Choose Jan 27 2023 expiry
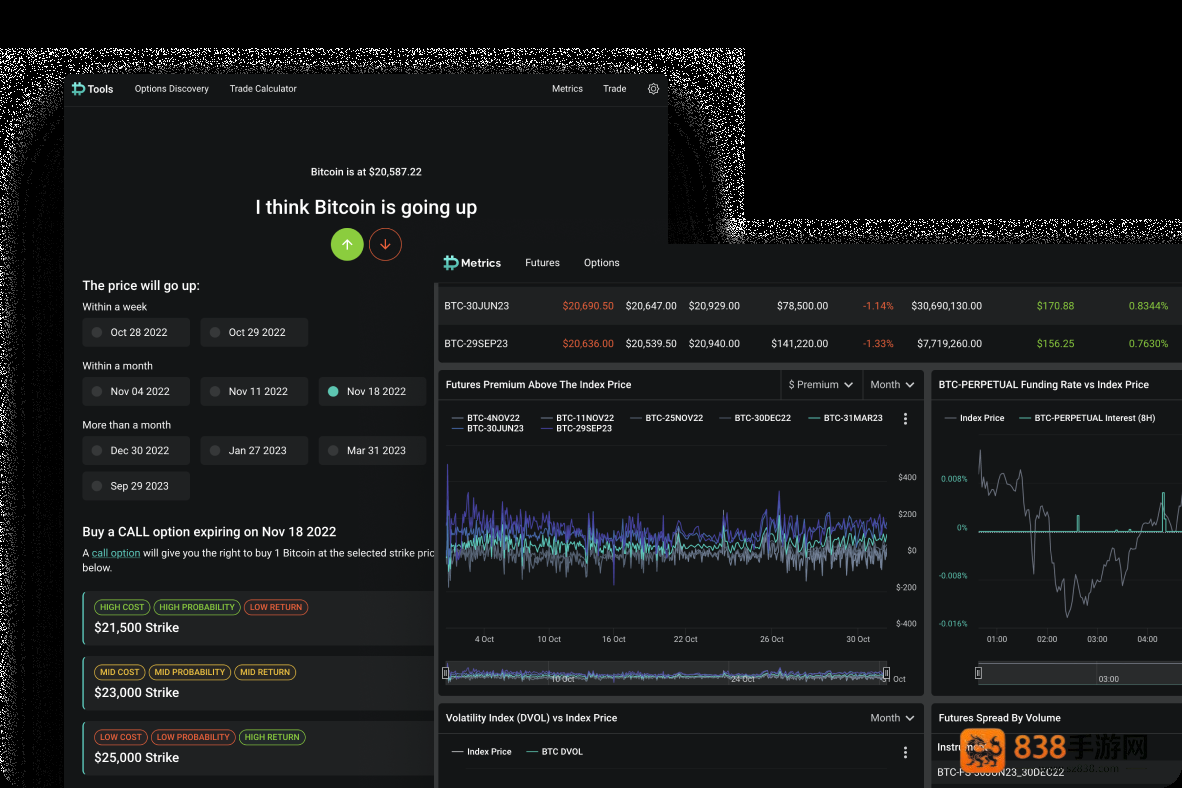Image resolution: width=1182 pixels, height=788 pixels. (x=254, y=451)
